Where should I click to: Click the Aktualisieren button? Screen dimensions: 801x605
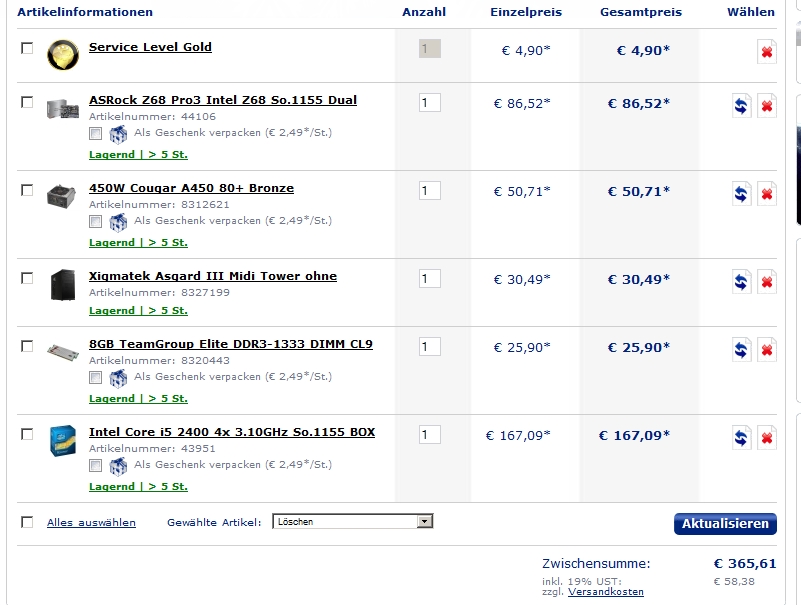point(725,524)
